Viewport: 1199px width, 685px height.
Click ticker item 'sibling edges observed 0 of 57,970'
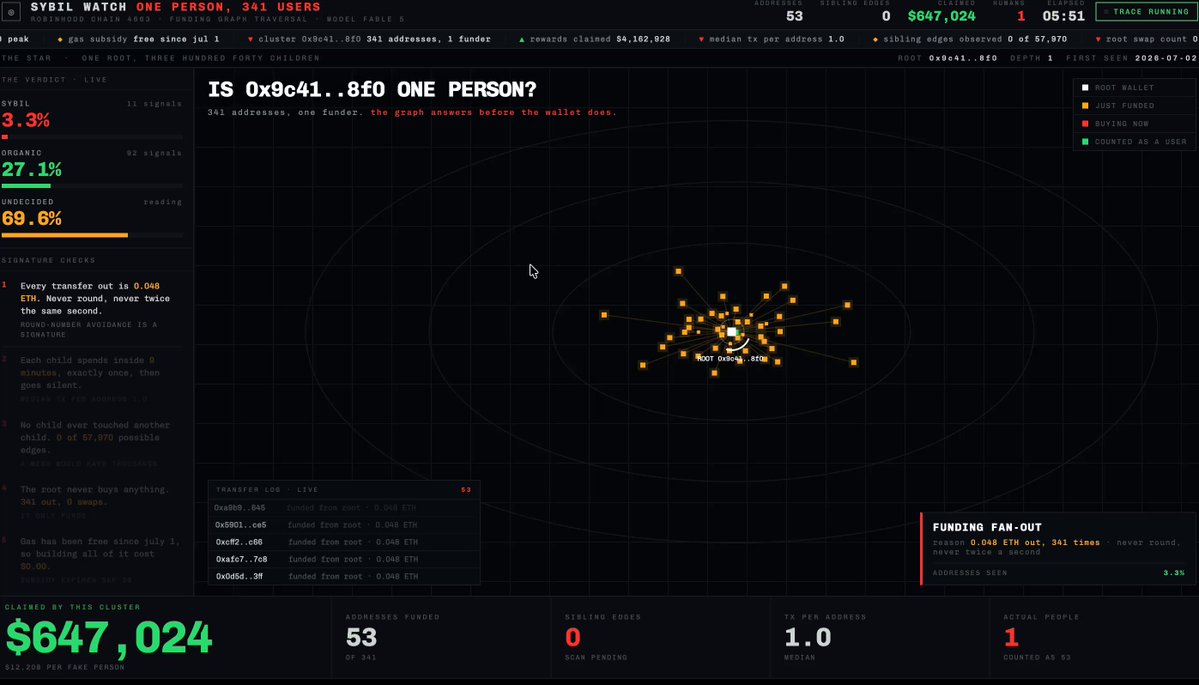tap(970, 39)
